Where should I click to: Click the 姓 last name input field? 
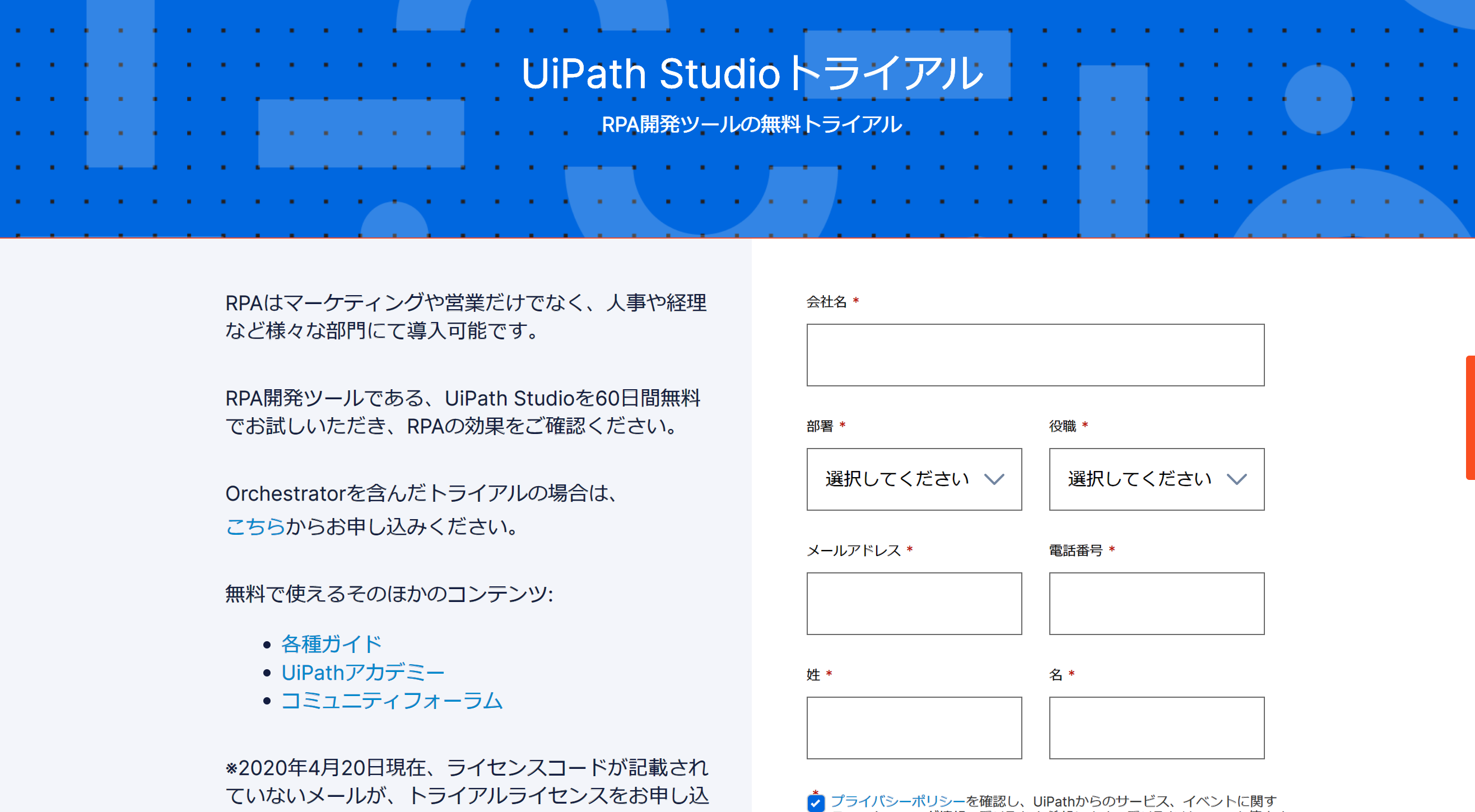pos(913,727)
